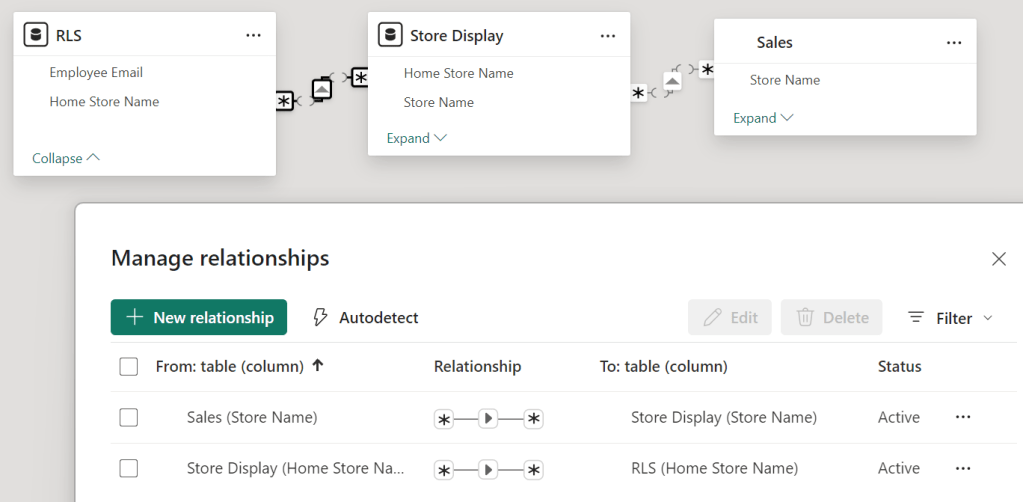Close the Manage relationships dialog

pyautogui.click(x=998, y=259)
